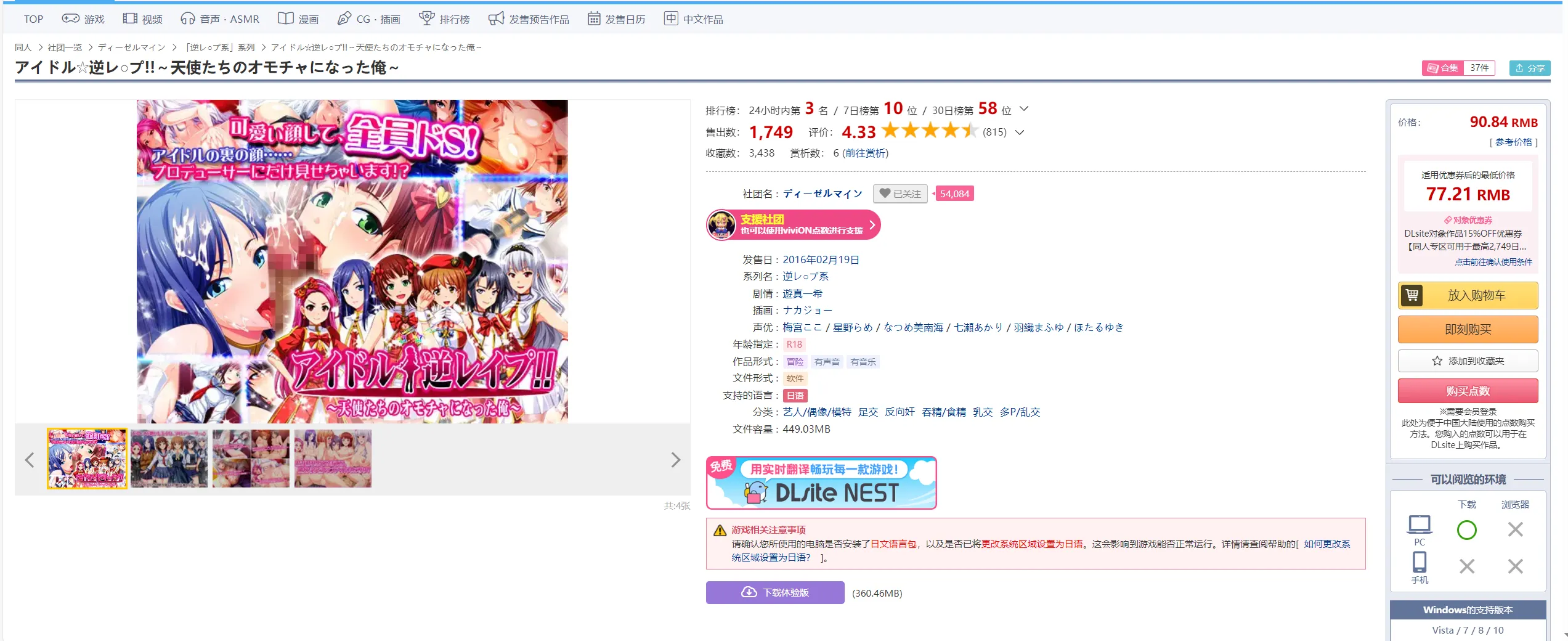Click the shopping cart 放入购物车 button
This screenshot has height=641, width=1568.
tap(1468, 295)
